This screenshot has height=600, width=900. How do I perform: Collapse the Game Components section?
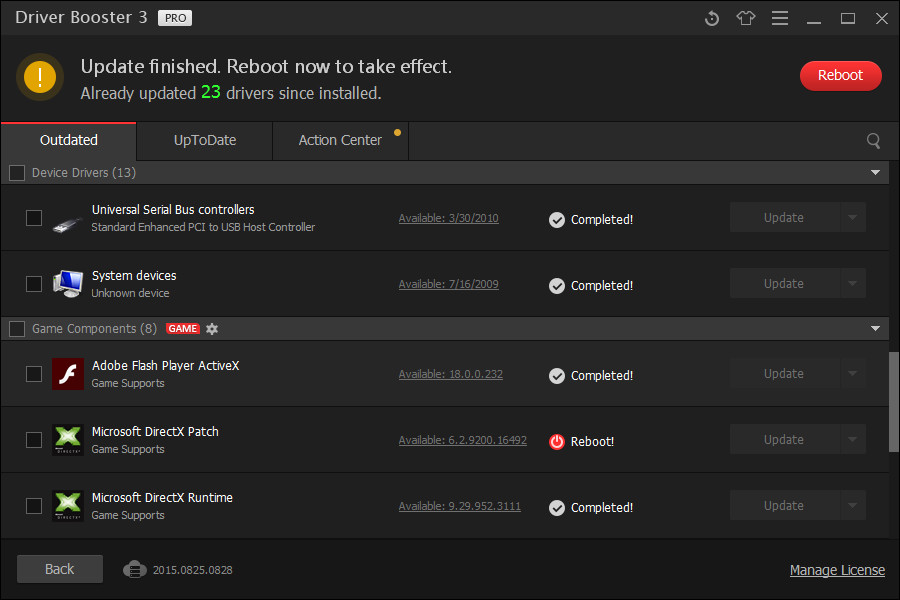(x=875, y=328)
